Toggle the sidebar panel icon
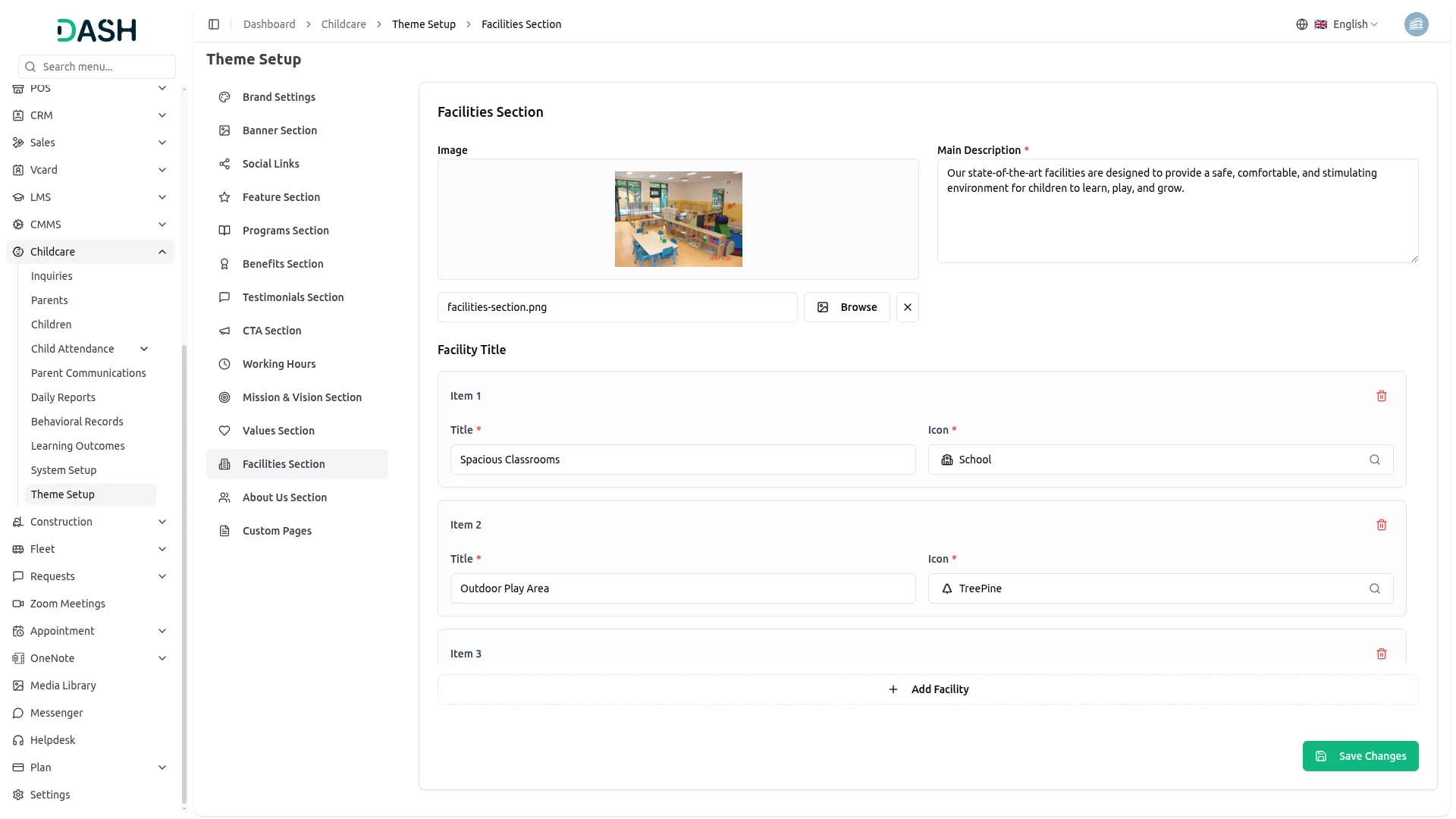 pyautogui.click(x=214, y=24)
